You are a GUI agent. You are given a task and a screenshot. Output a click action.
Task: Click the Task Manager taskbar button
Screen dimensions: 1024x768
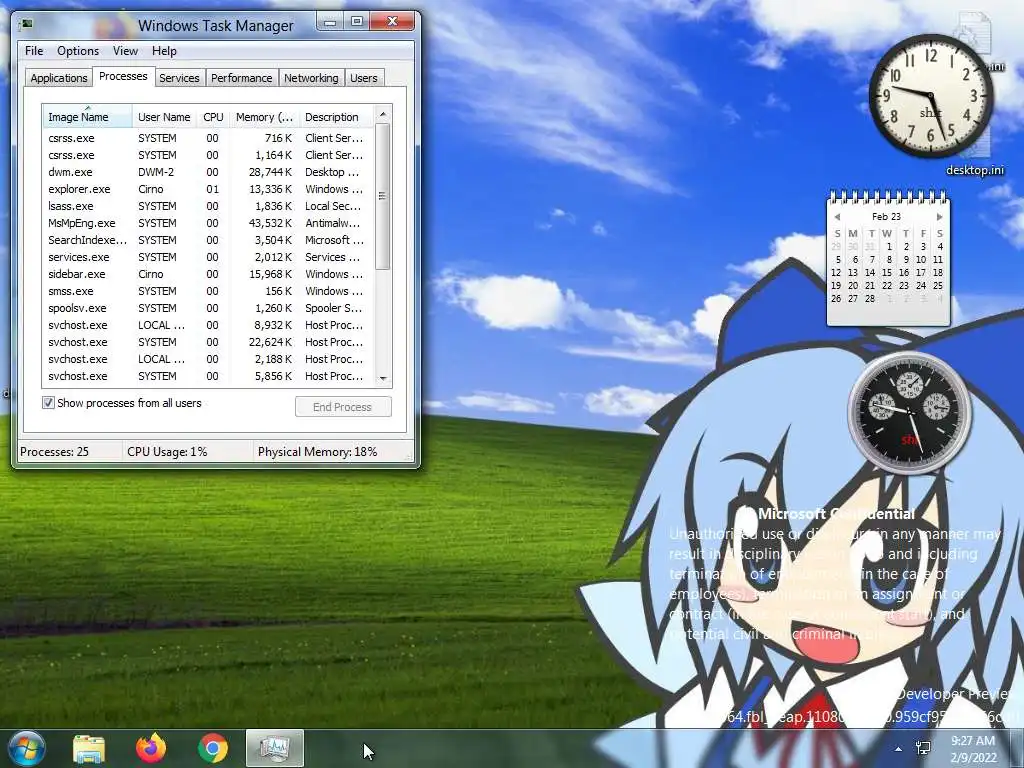click(274, 748)
